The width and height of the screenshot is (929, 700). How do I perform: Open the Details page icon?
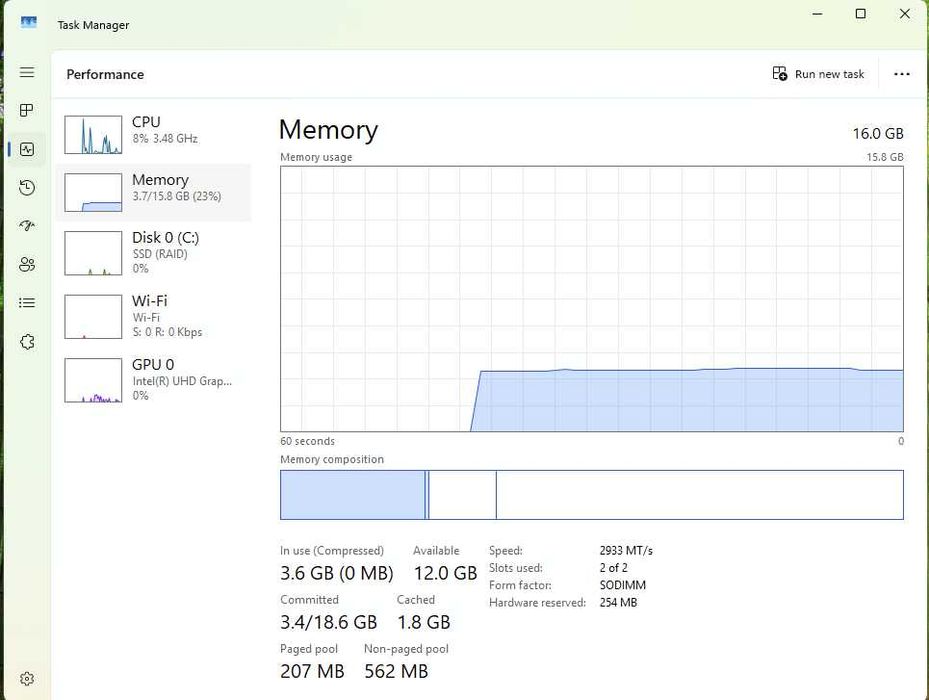tap(27, 302)
